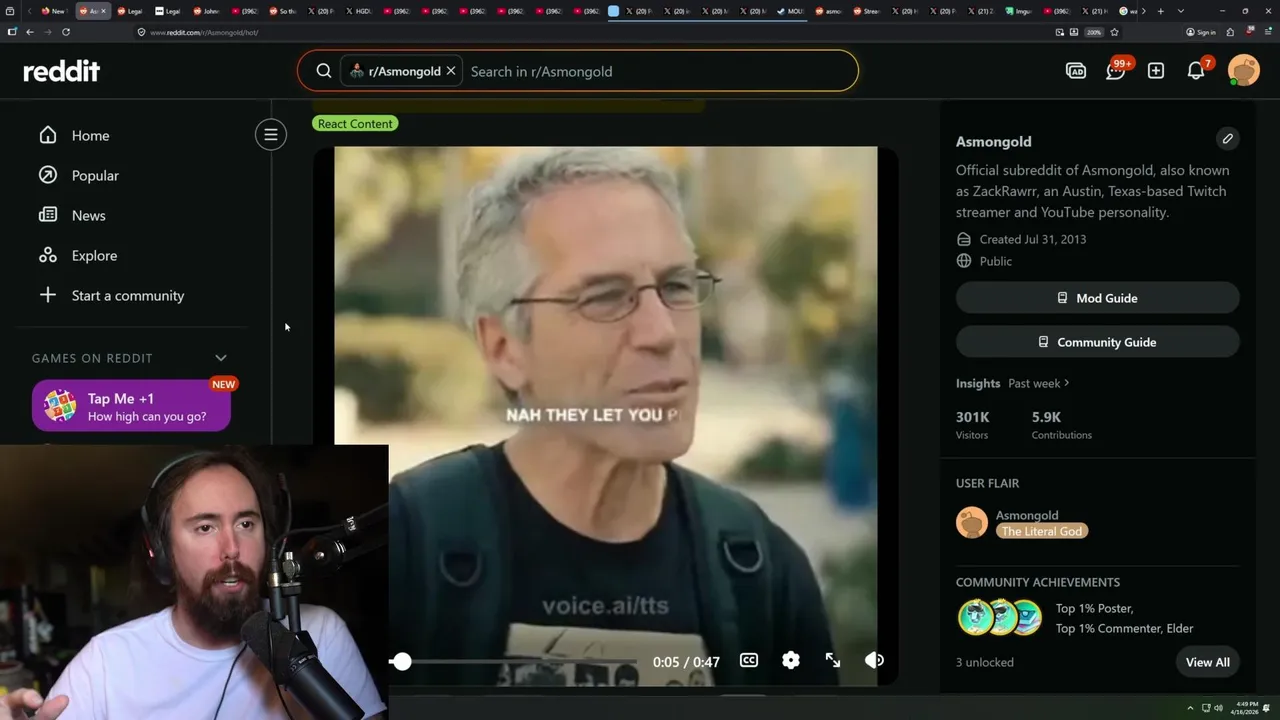Switch to the HGDU X tab
This screenshot has width=1280, height=720.
point(359,11)
